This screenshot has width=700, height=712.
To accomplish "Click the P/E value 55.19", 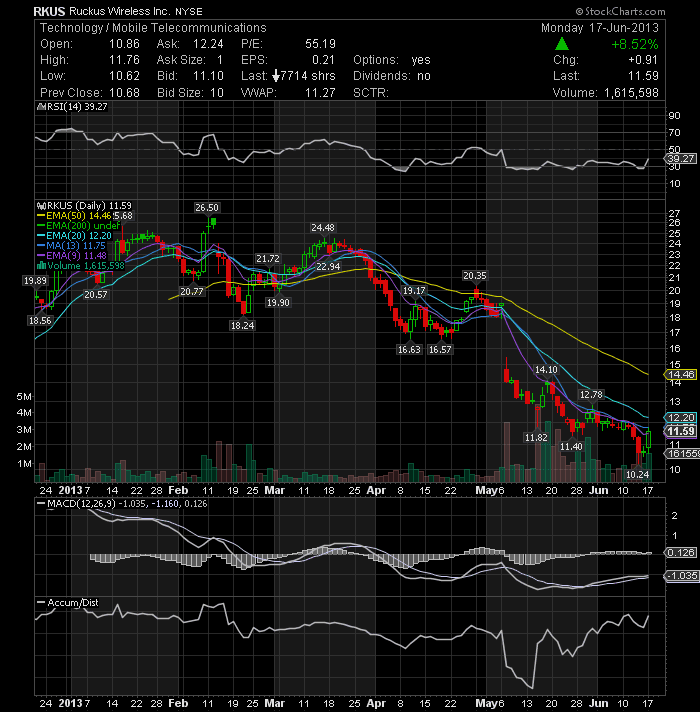I will 320,44.
